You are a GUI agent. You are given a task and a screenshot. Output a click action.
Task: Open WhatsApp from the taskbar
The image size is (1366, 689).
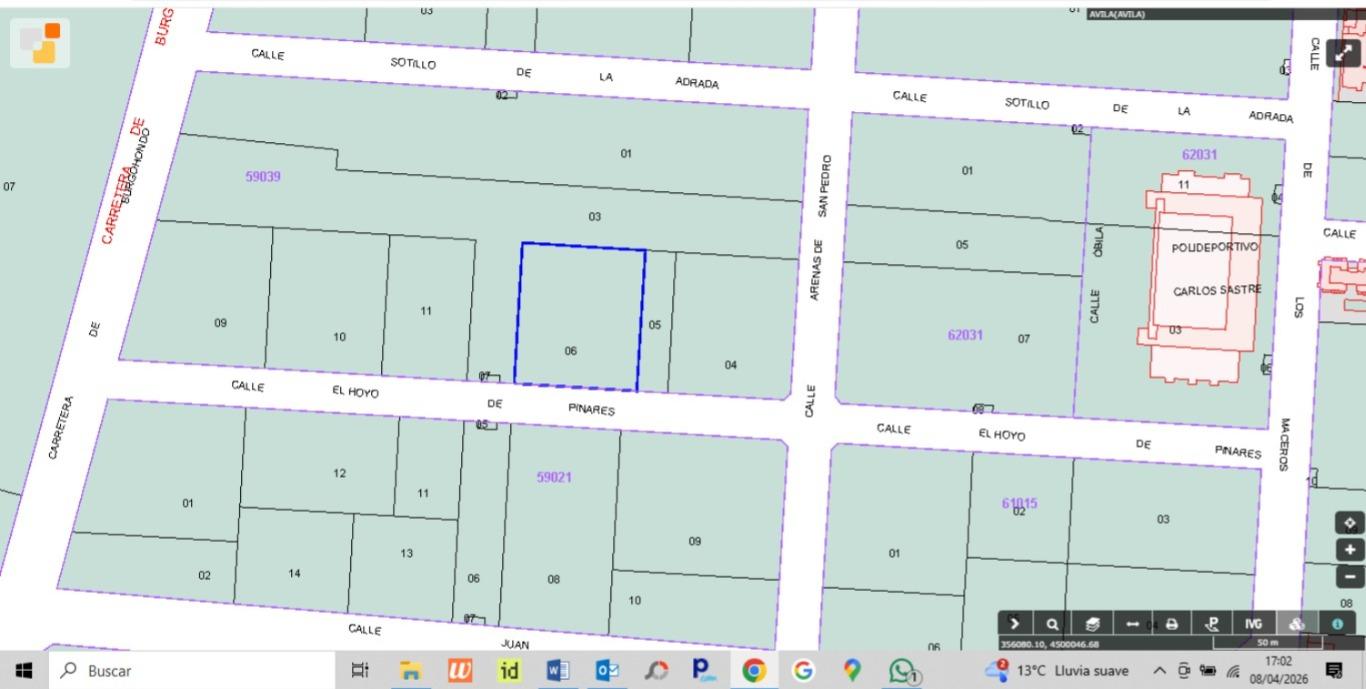900,670
